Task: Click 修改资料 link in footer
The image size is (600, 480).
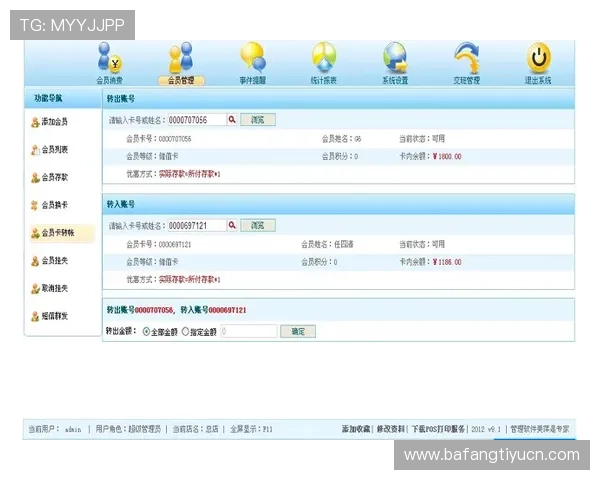Action: 390,429
